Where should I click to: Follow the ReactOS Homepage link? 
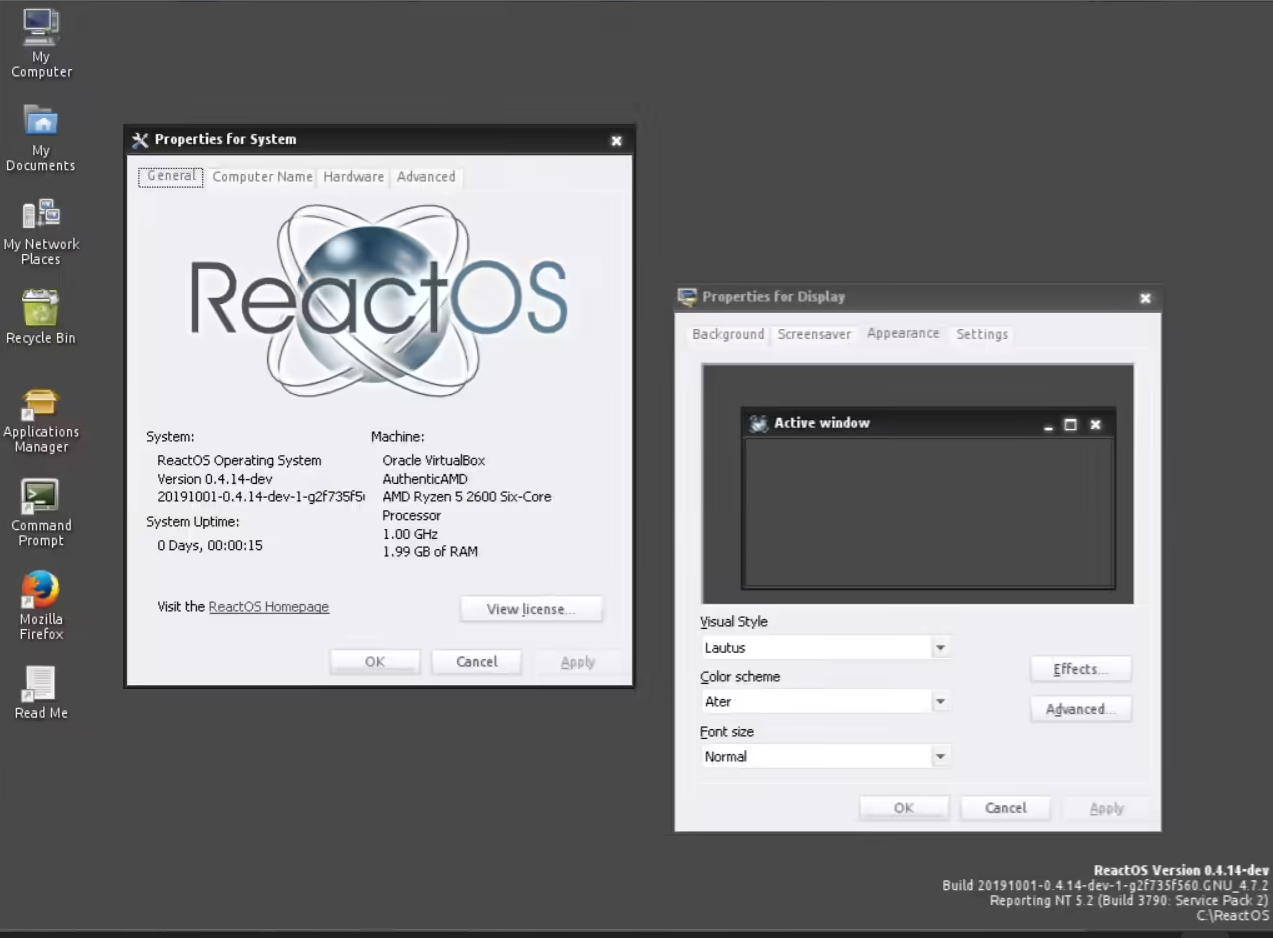pyautogui.click(x=268, y=607)
